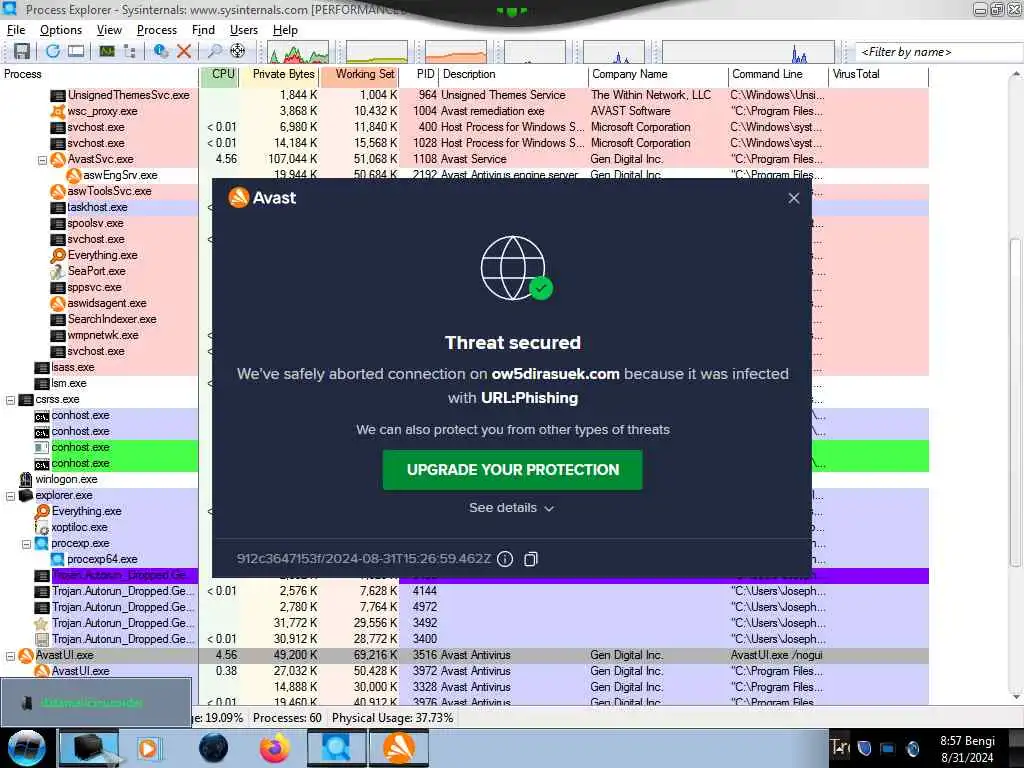Copy the threat ID using copy icon
Screen dimensions: 1024x768
(x=531, y=559)
